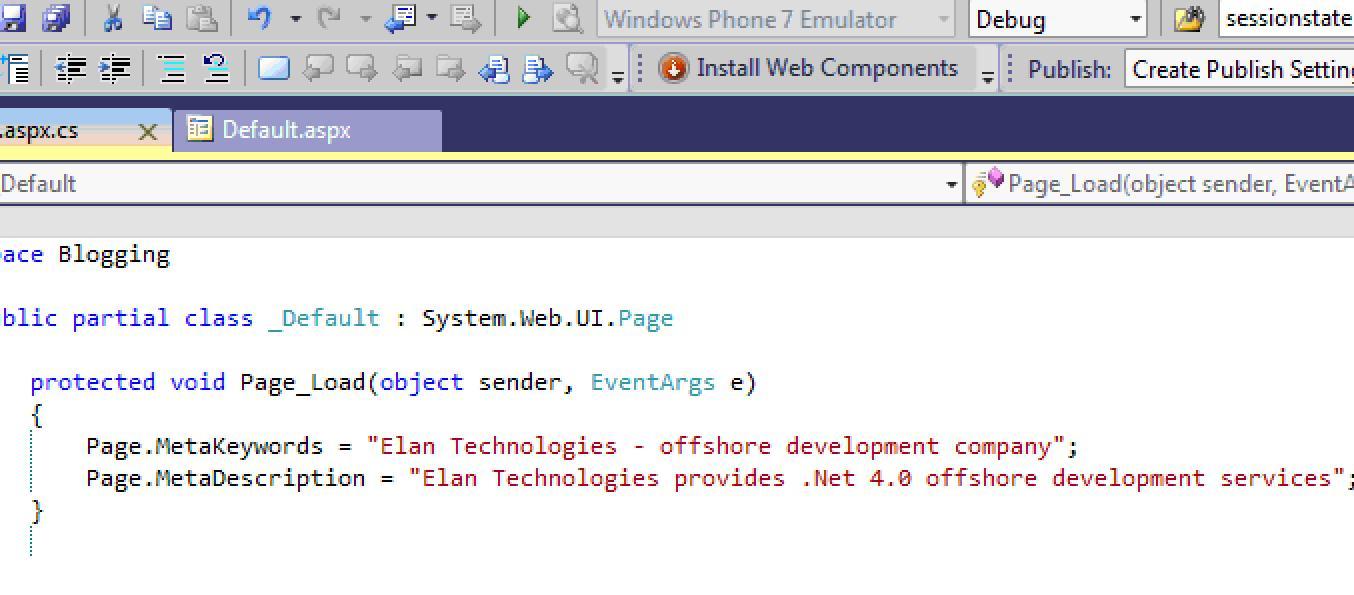Open the Undo history dropdown arrow
Viewport: 1354px width, 595px height.
pyautogui.click(x=295, y=18)
